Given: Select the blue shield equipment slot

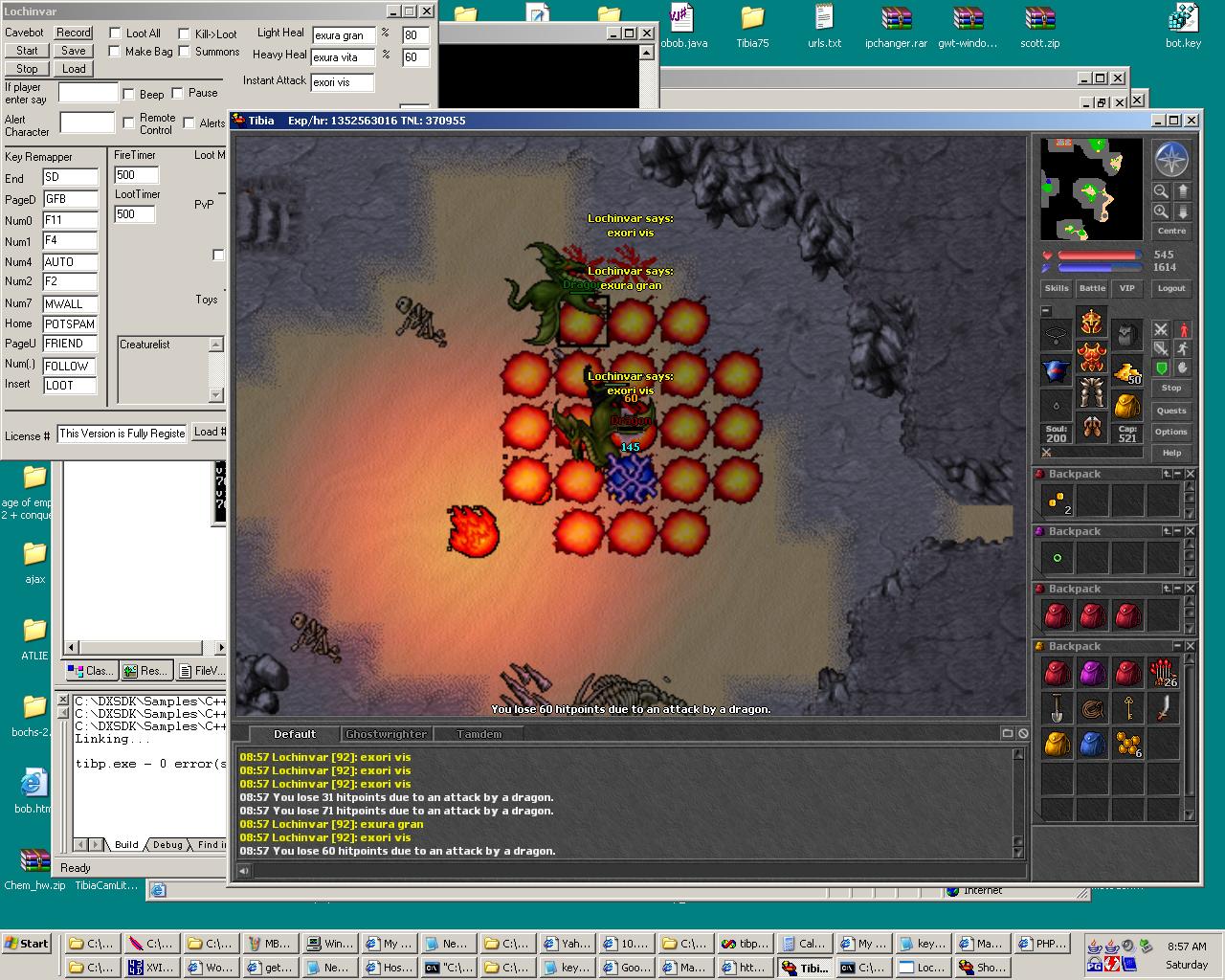Looking at the screenshot, I should pyautogui.click(x=1057, y=370).
